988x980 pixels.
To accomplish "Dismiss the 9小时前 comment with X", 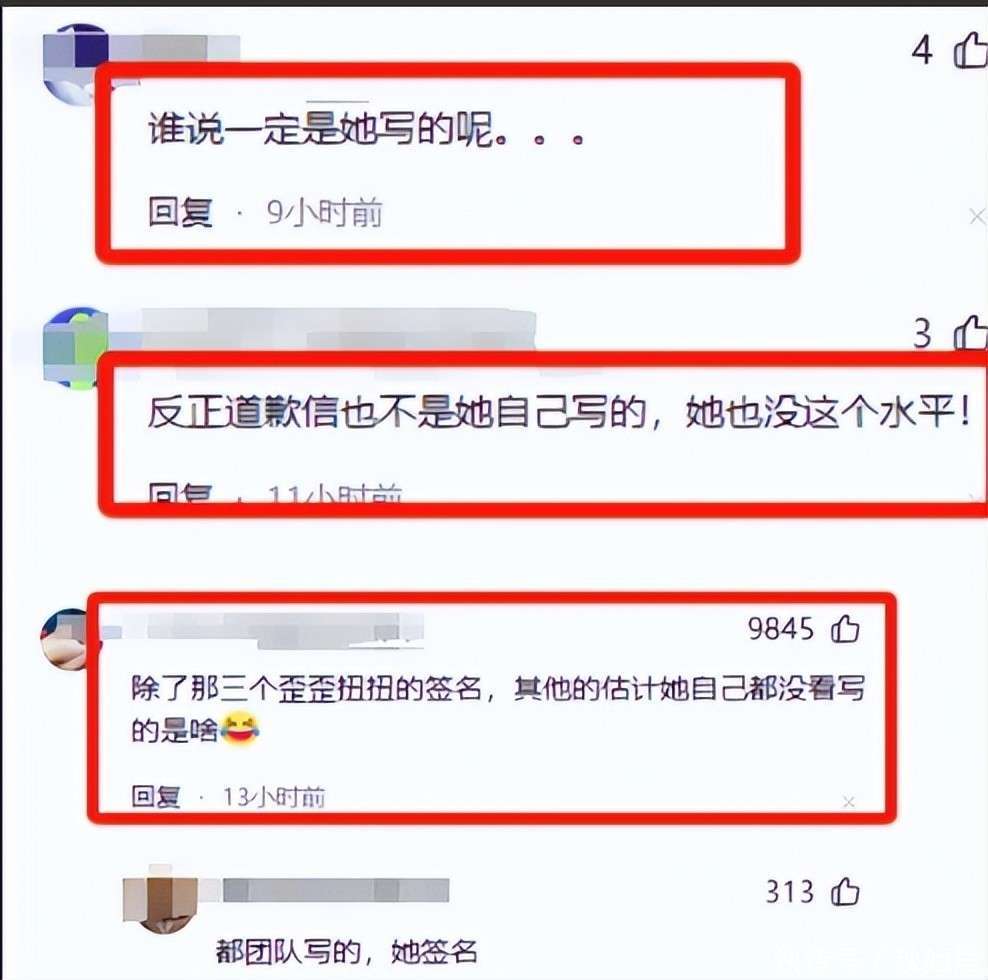I will pos(977,217).
